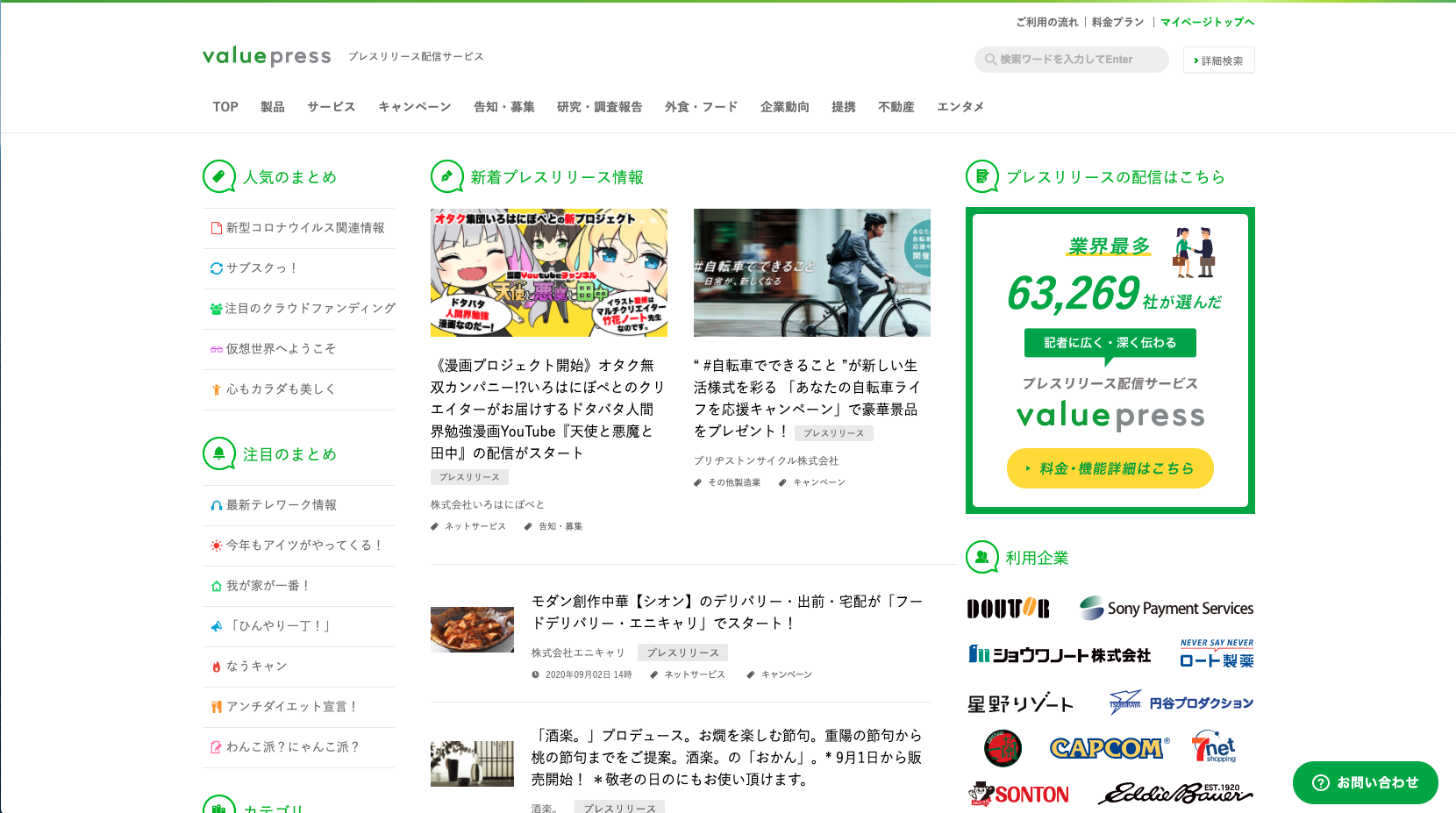
Task: Click house icon beside 我が家が一番！
Action: (216, 586)
